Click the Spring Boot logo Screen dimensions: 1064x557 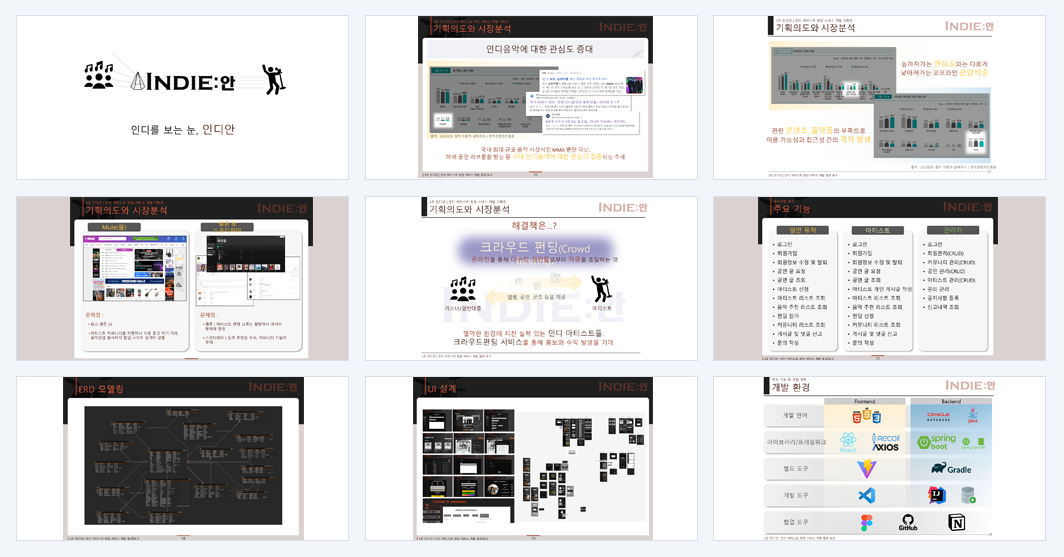click(x=936, y=442)
